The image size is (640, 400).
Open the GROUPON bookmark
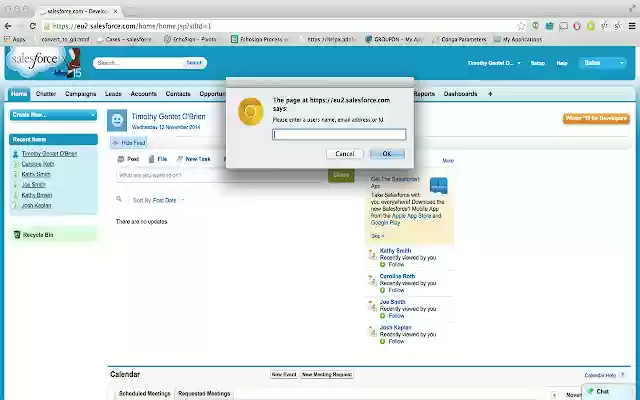pyautogui.click(x=394, y=40)
